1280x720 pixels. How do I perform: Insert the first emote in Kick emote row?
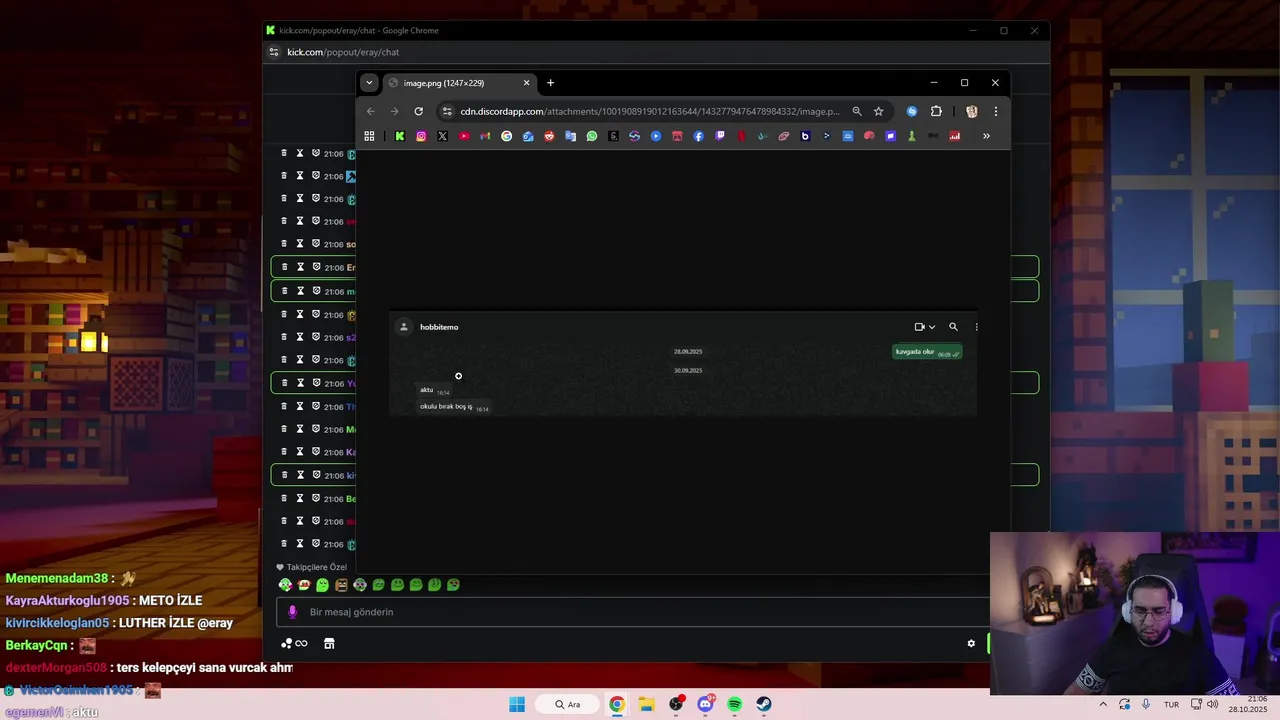click(x=285, y=585)
